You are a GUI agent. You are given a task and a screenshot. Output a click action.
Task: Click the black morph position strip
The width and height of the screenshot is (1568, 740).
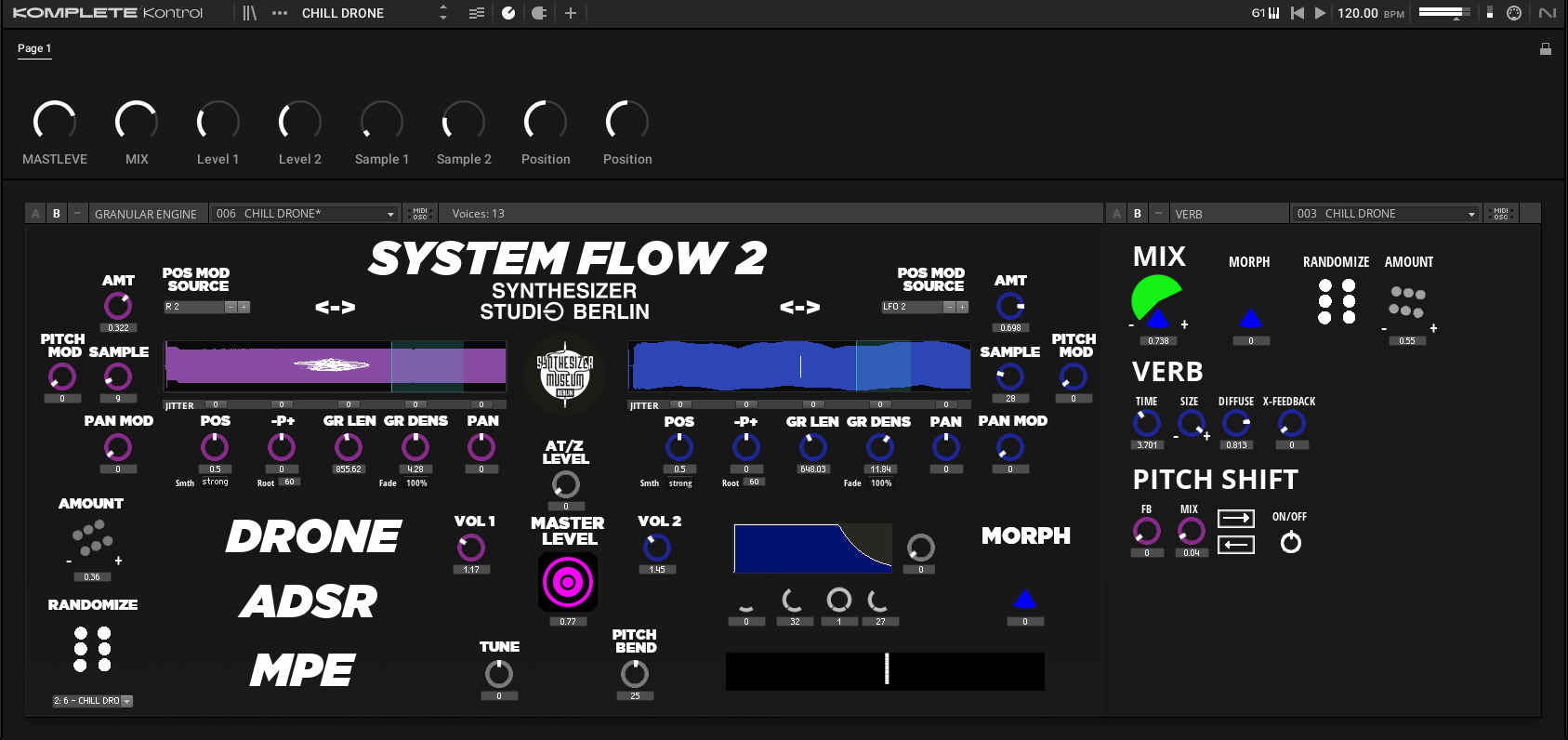[885, 671]
